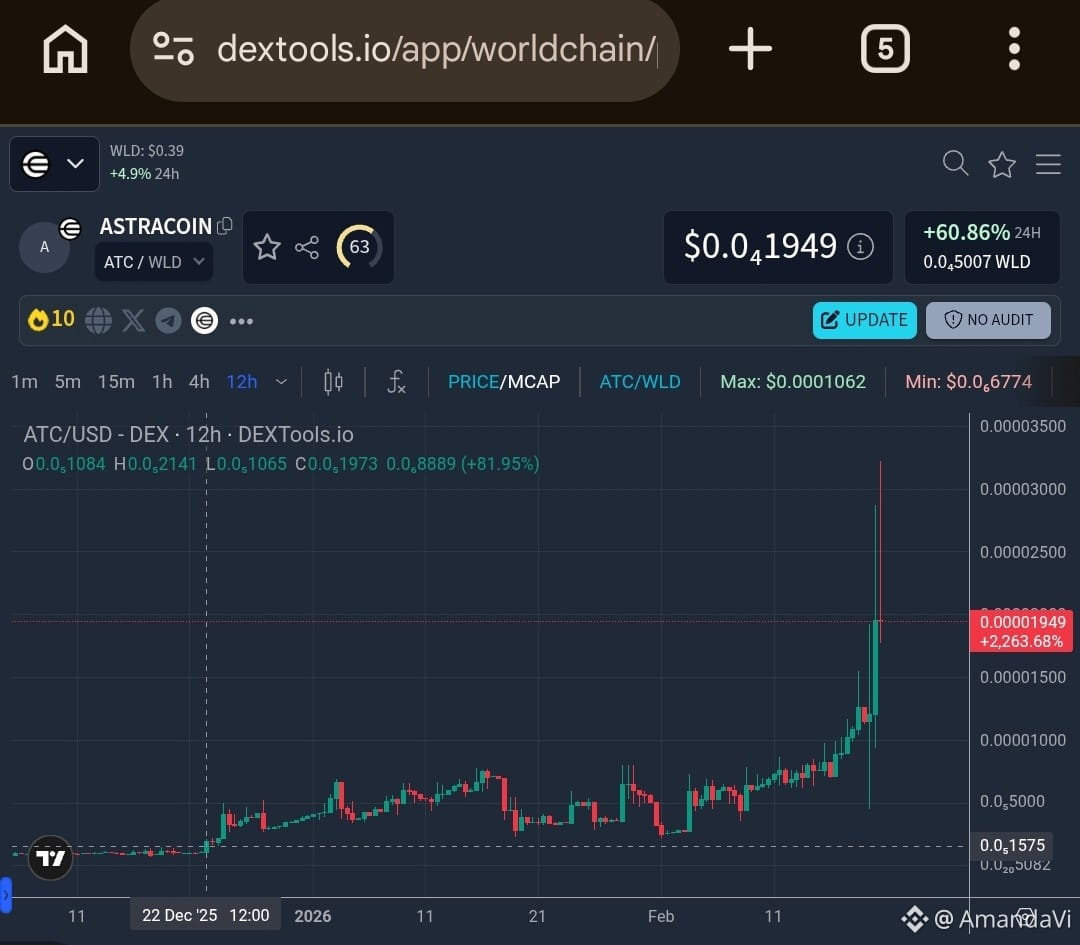Image resolution: width=1080 pixels, height=945 pixels.
Task: Click the TradingView logo on chart
Action: click(50, 858)
